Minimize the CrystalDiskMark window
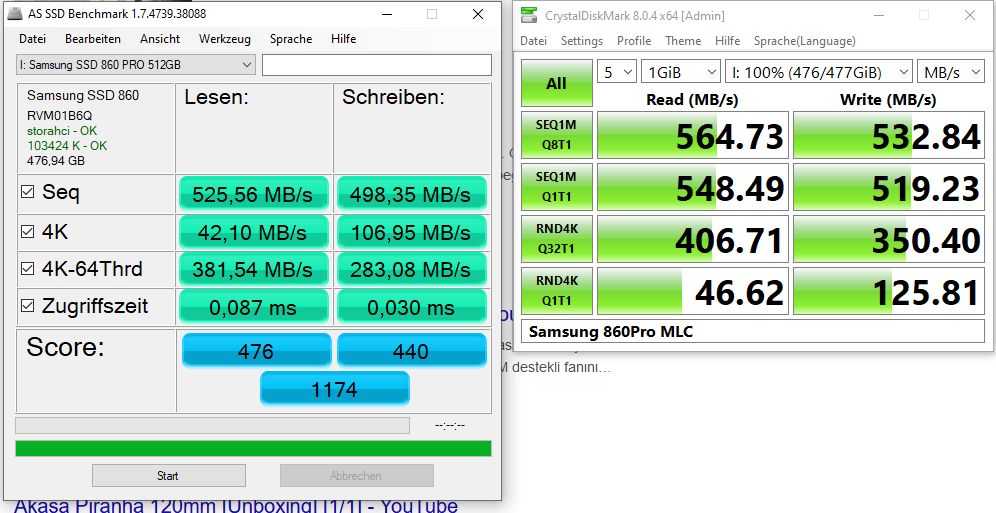 coord(878,15)
